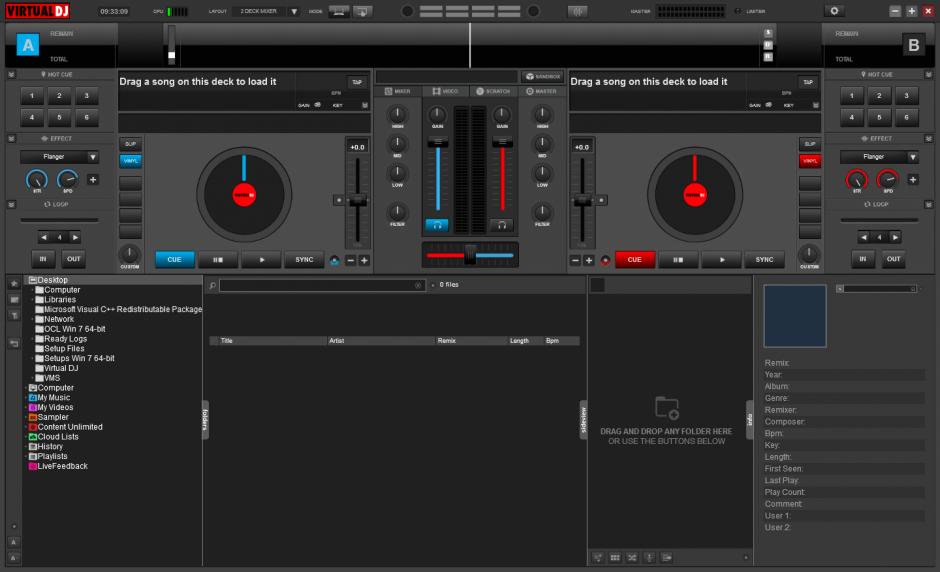940x572 pixels.
Task: Open the info side tab
Action: coord(749,420)
